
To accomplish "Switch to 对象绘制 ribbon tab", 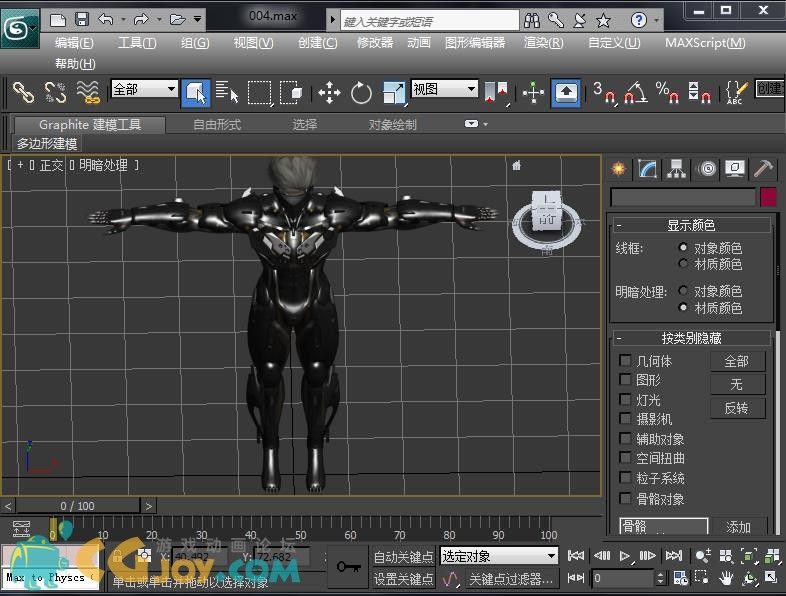I will pos(392,124).
